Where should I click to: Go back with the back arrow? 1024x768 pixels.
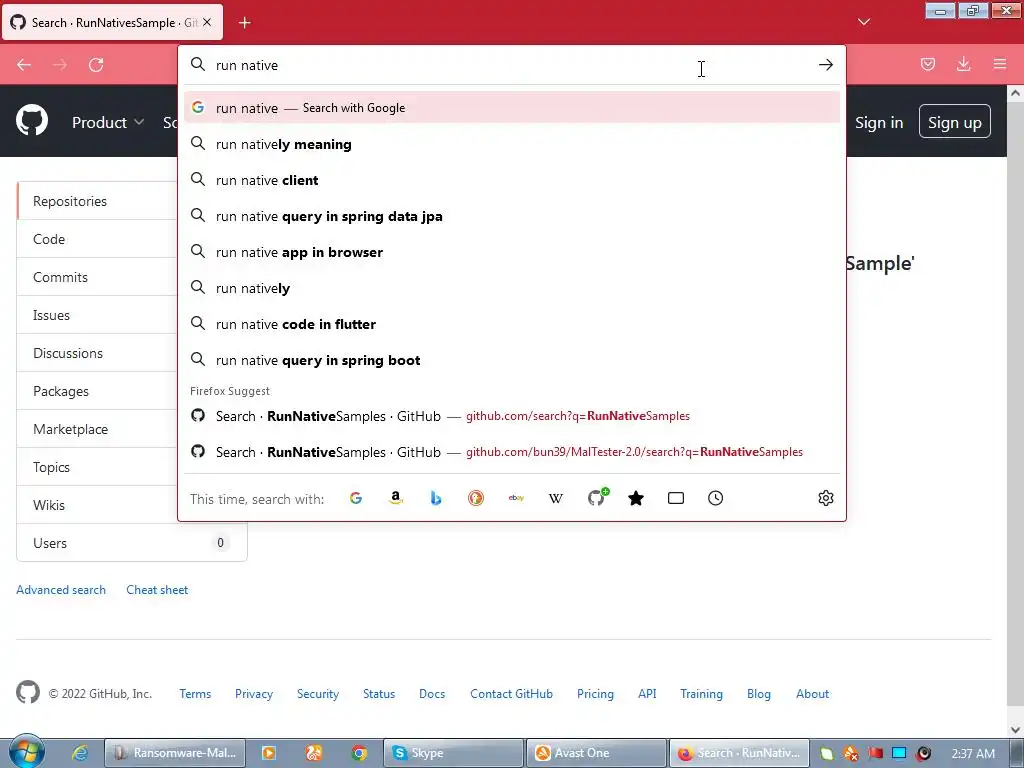(x=24, y=65)
